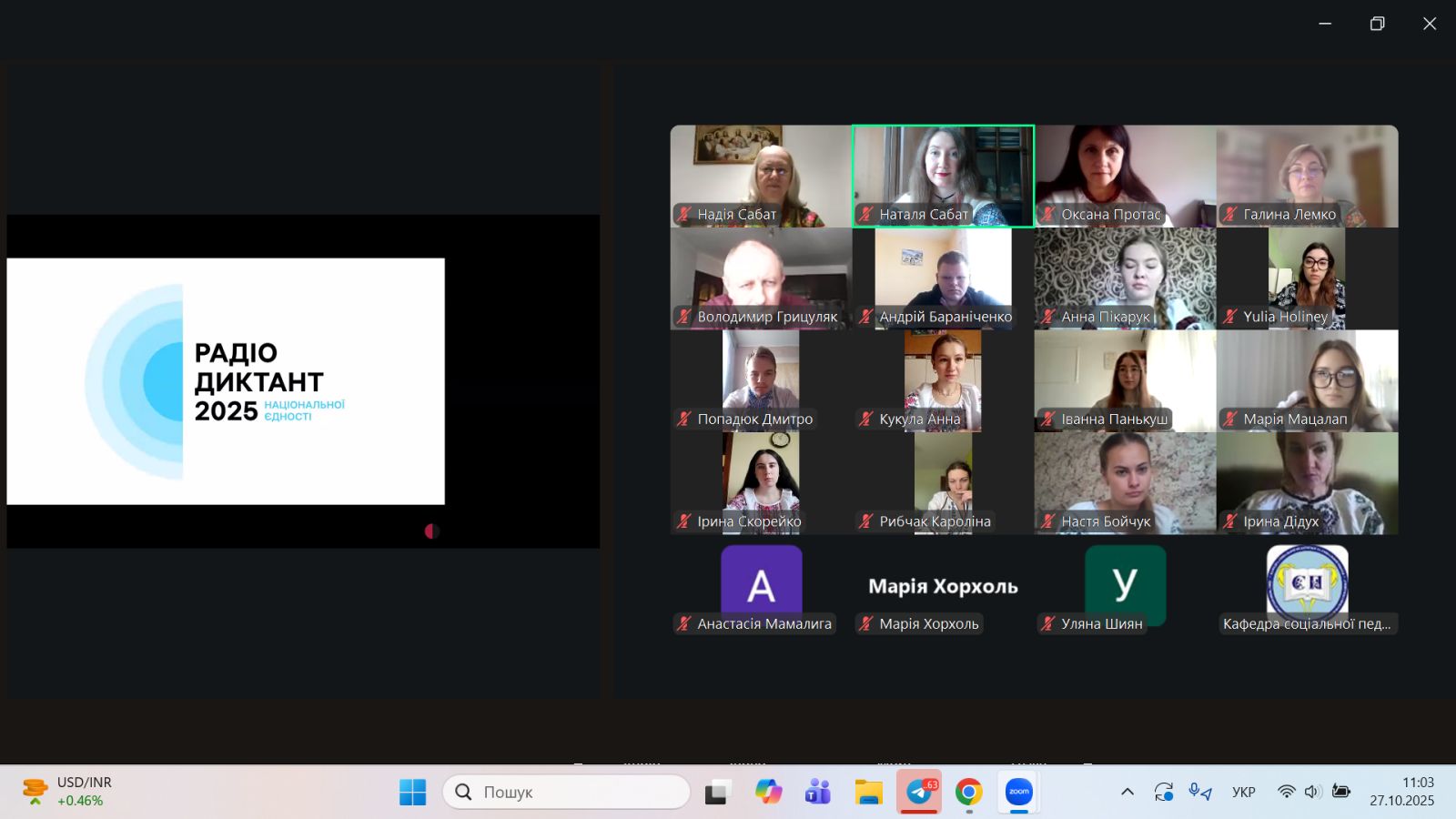
Task: Expand hidden system tray icons chevron
Action: click(x=1127, y=792)
